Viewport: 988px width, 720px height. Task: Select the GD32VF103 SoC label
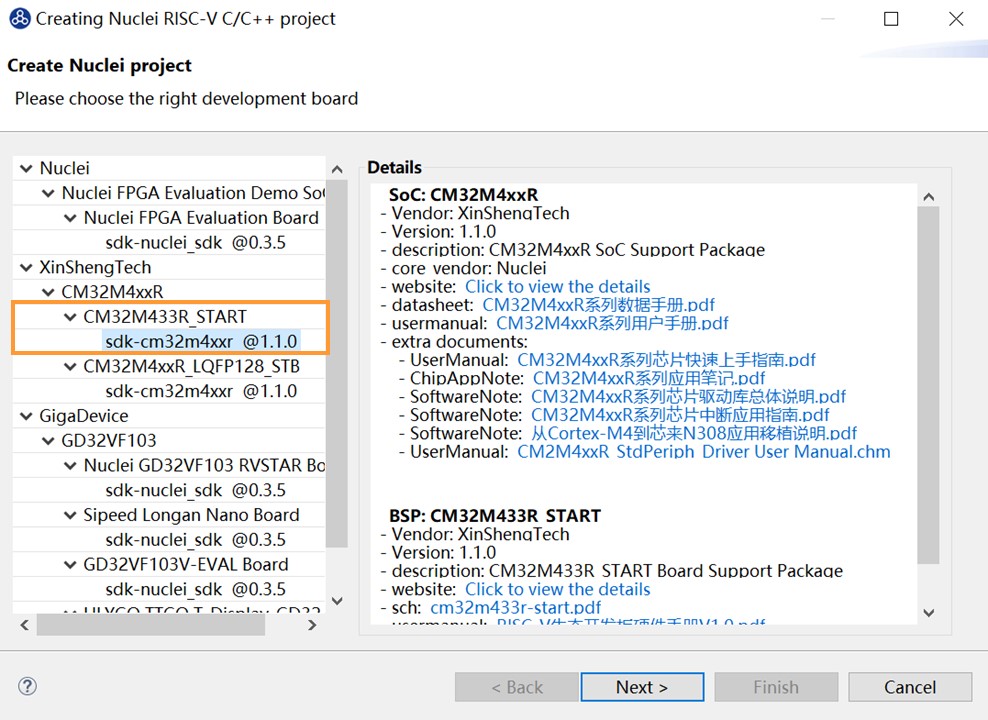tap(108, 441)
